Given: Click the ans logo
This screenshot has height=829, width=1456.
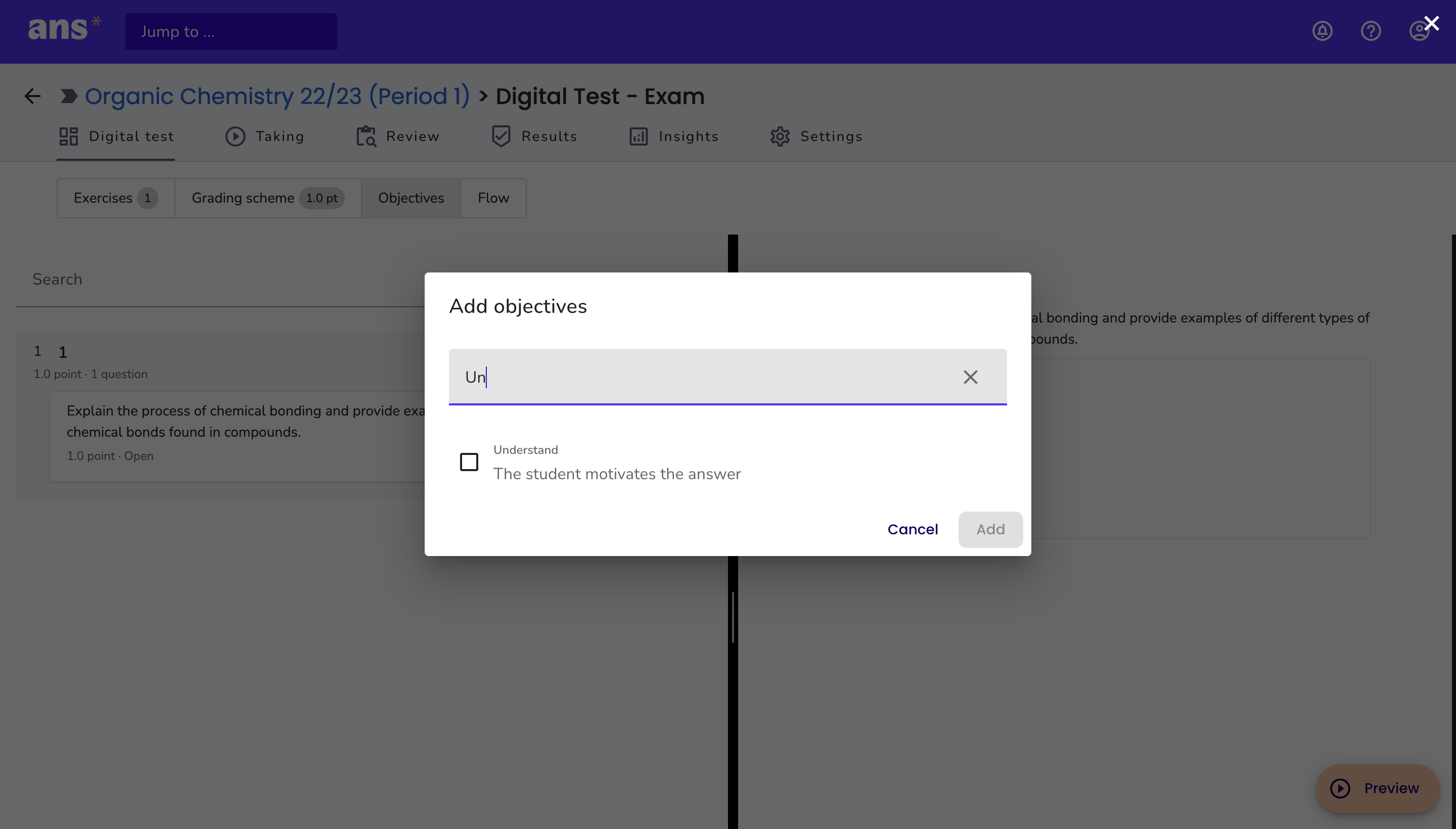Looking at the screenshot, I should pyautogui.click(x=64, y=28).
